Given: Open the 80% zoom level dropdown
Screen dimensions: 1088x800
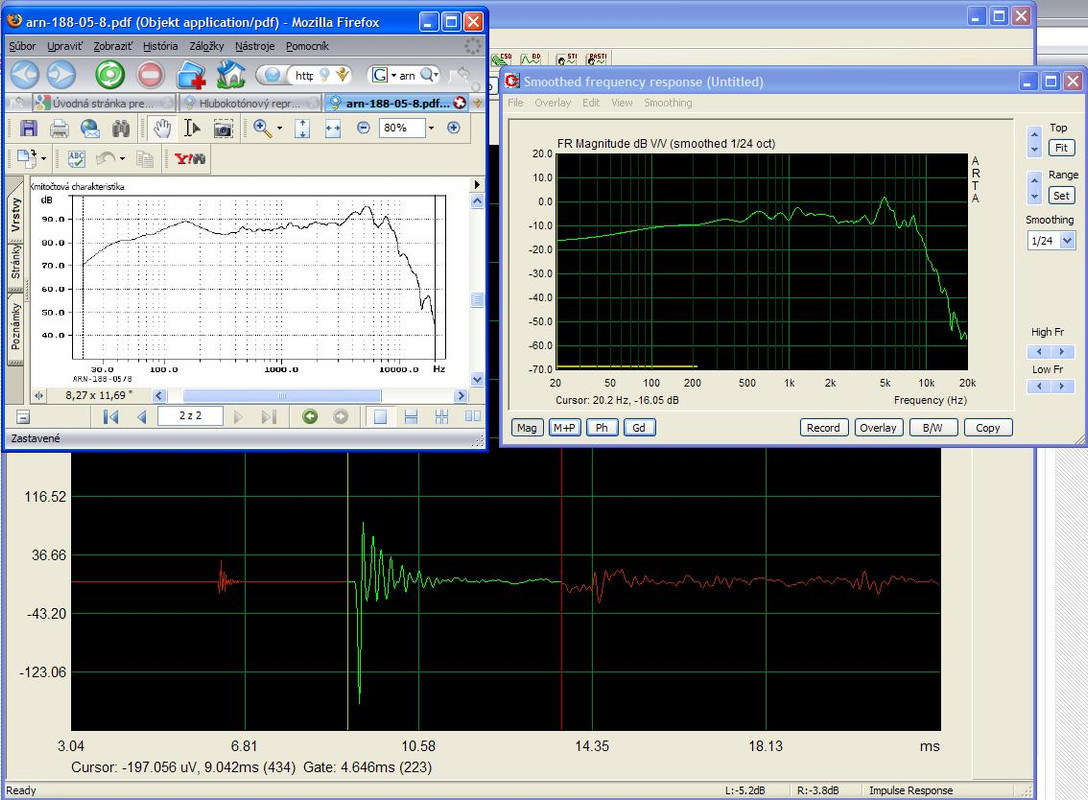Looking at the screenshot, I should [431, 128].
